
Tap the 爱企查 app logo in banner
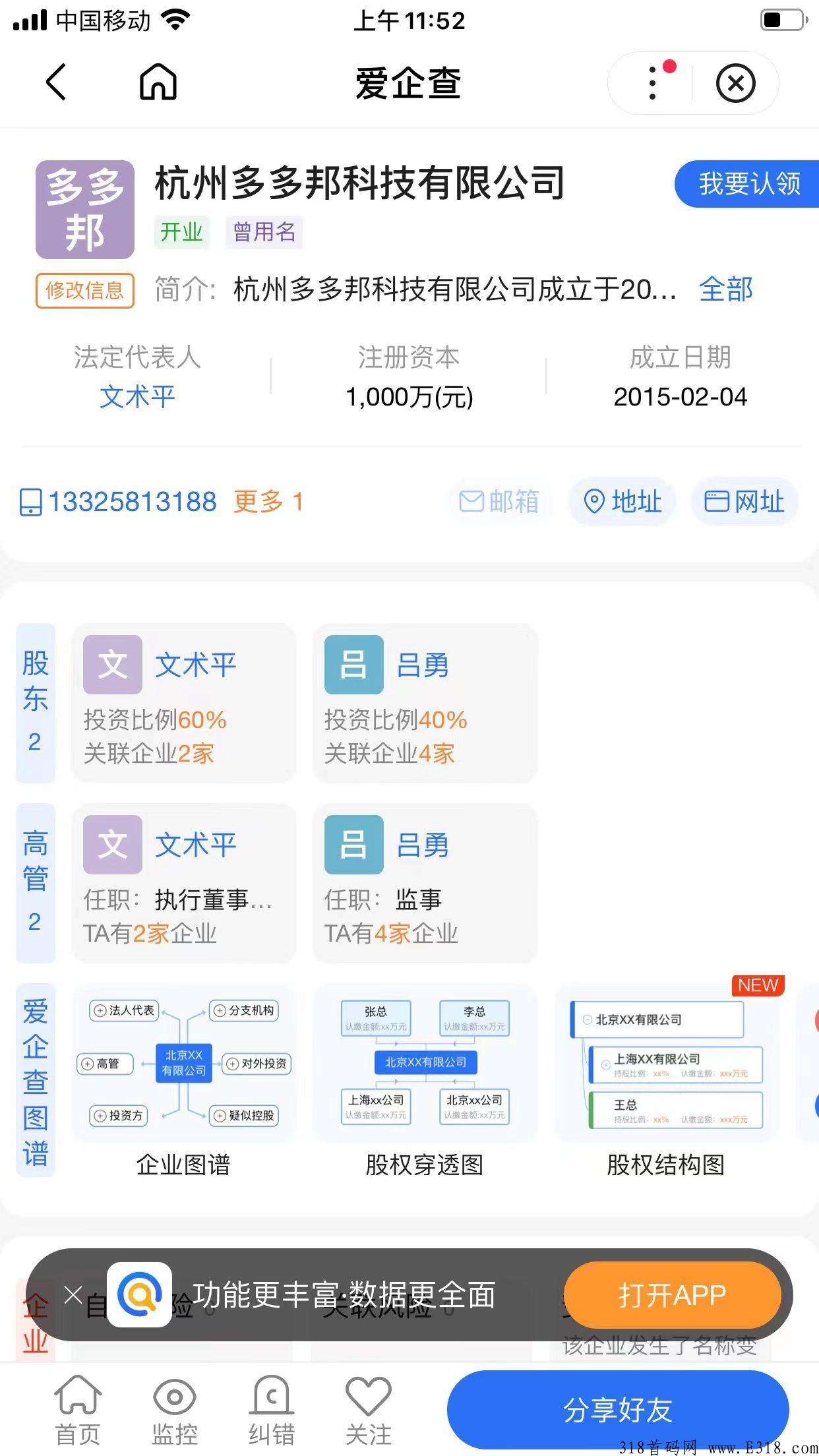click(140, 1294)
